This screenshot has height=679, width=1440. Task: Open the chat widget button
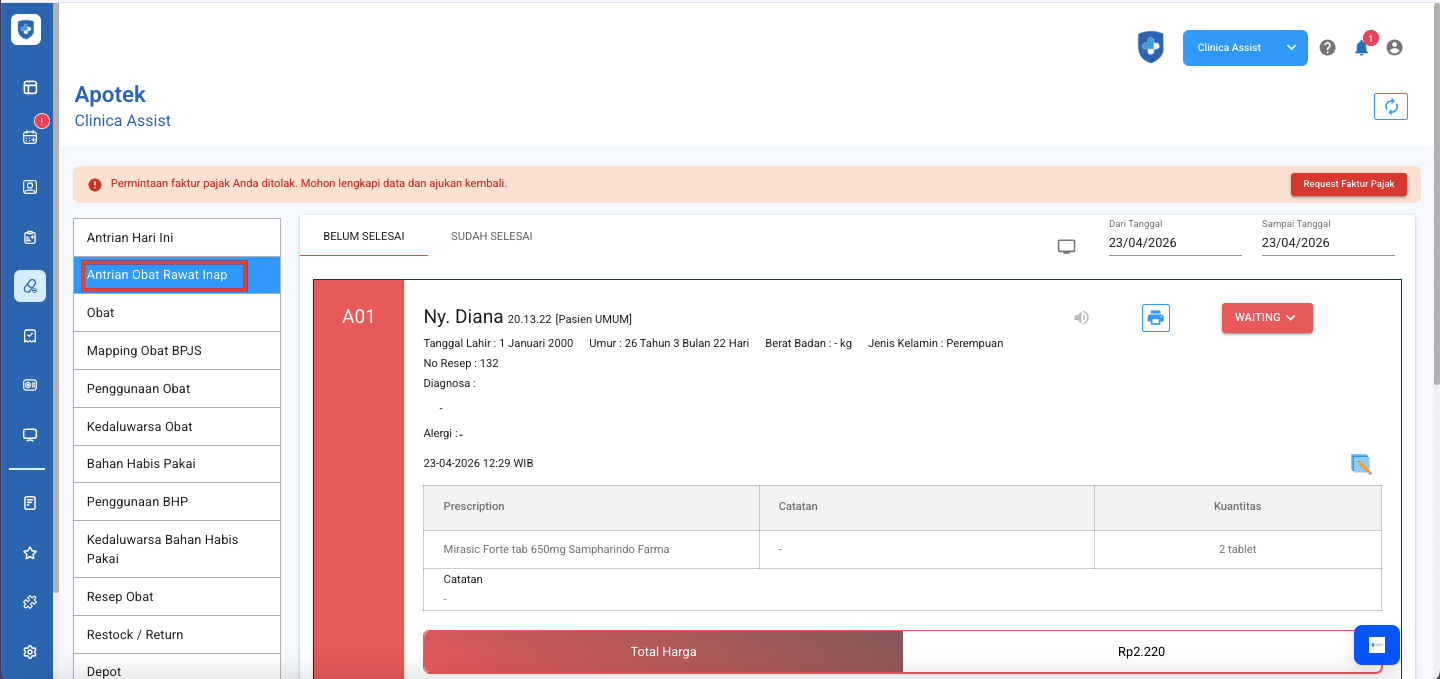point(1376,645)
